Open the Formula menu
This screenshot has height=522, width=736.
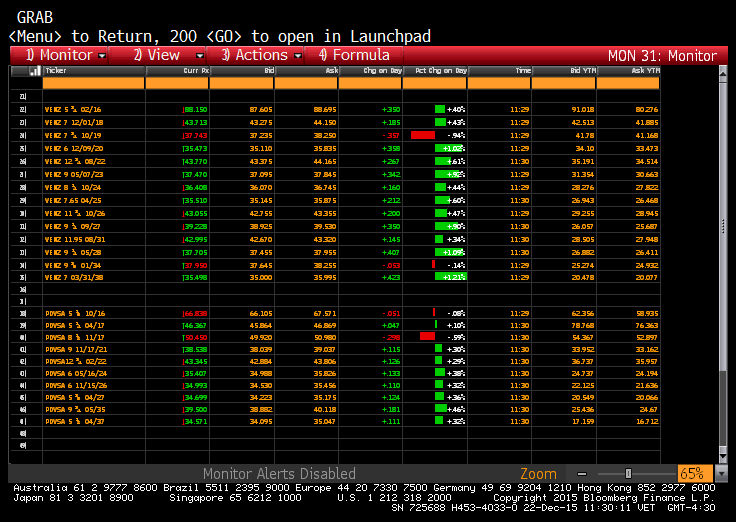pos(354,55)
